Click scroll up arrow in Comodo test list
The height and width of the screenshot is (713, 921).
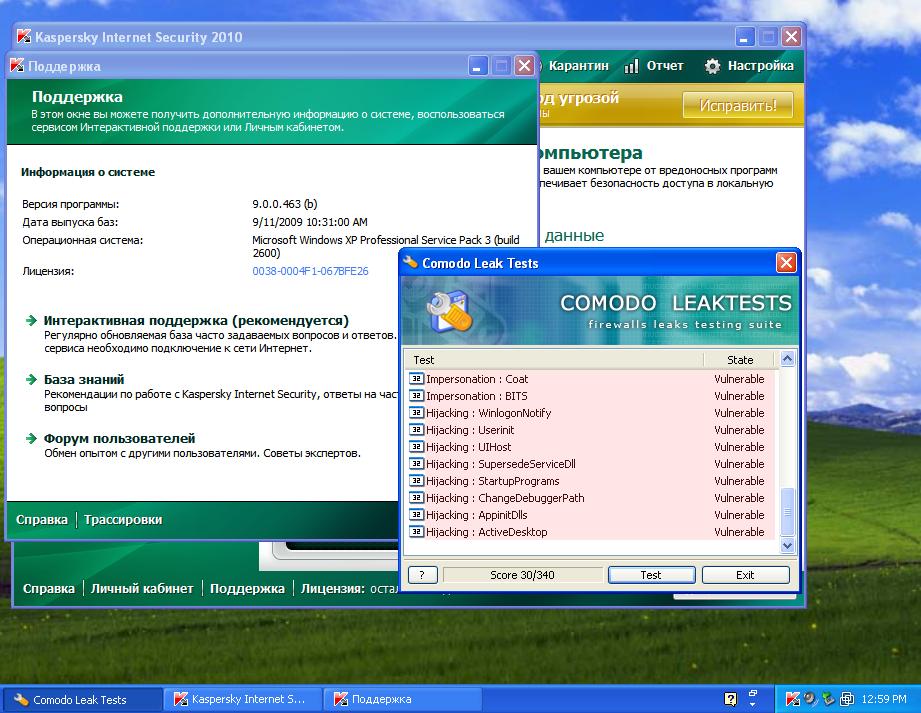787,358
